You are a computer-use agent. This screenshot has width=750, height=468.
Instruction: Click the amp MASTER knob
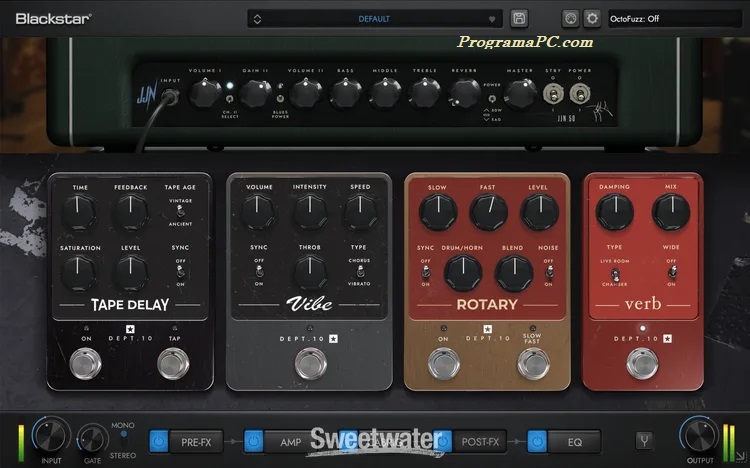(x=520, y=93)
